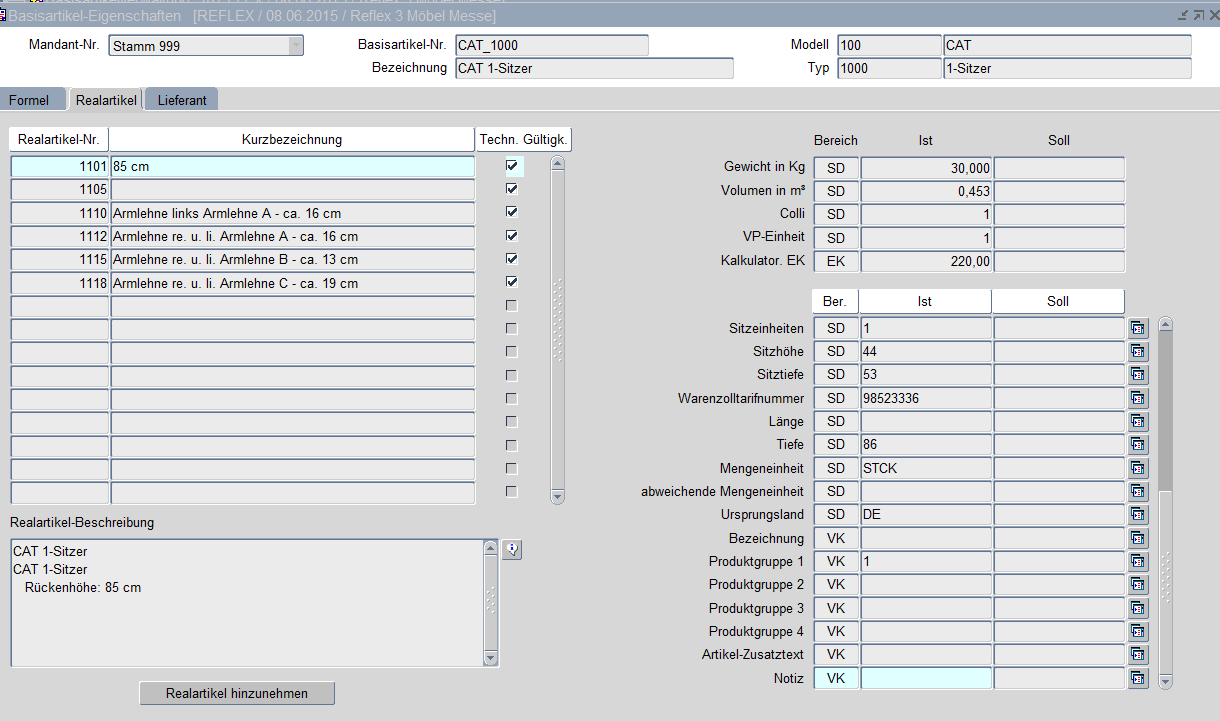The height and width of the screenshot is (721, 1220).
Task: Open the detail icon for Sitzhöhe row
Action: coord(1138,352)
